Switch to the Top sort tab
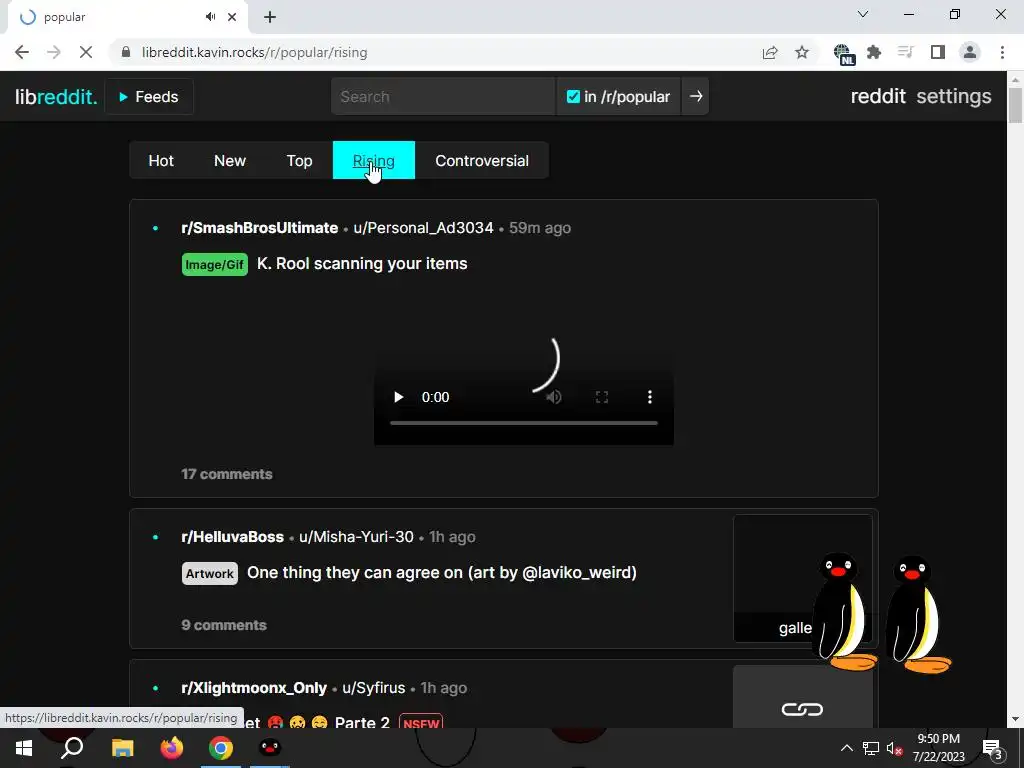Image resolution: width=1024 pixels, height=768 pixels. click(299, 161)
